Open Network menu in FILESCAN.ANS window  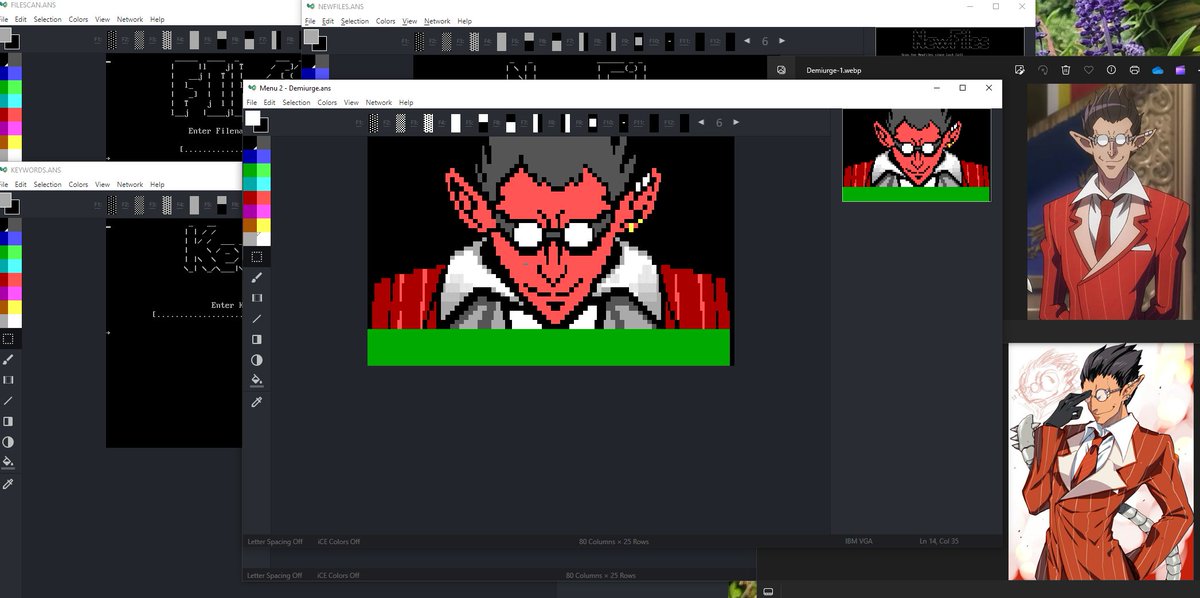point(130,21)
